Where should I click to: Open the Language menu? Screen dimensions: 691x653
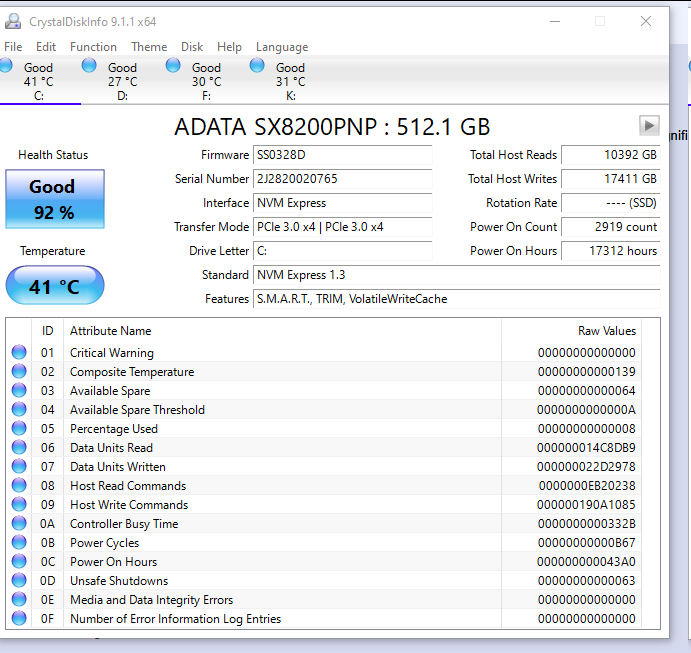tap(282, 47)
